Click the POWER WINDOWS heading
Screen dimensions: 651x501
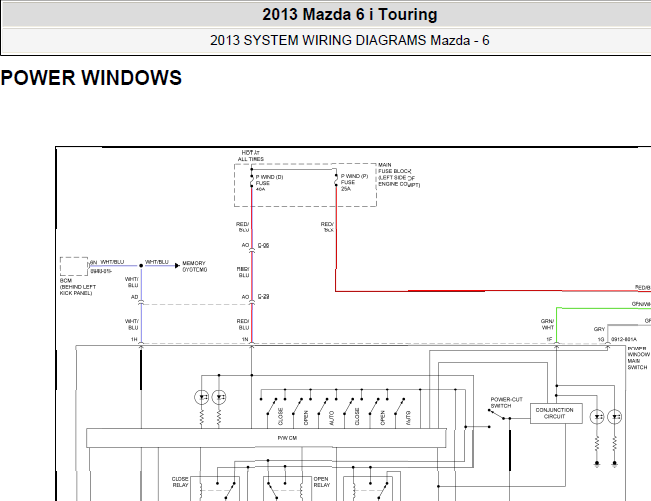pos(91,78)
